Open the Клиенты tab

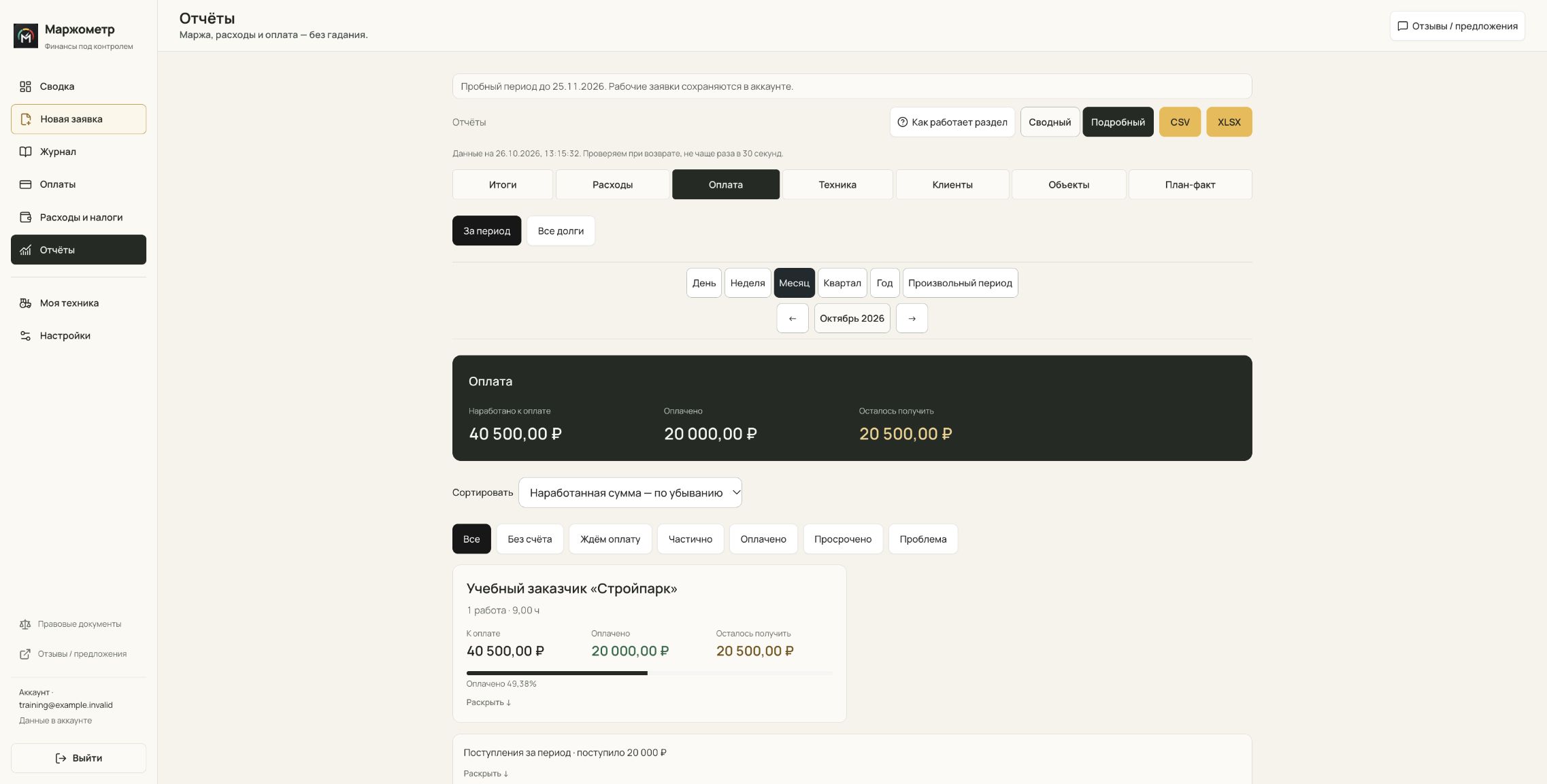(x=952, y=185)
